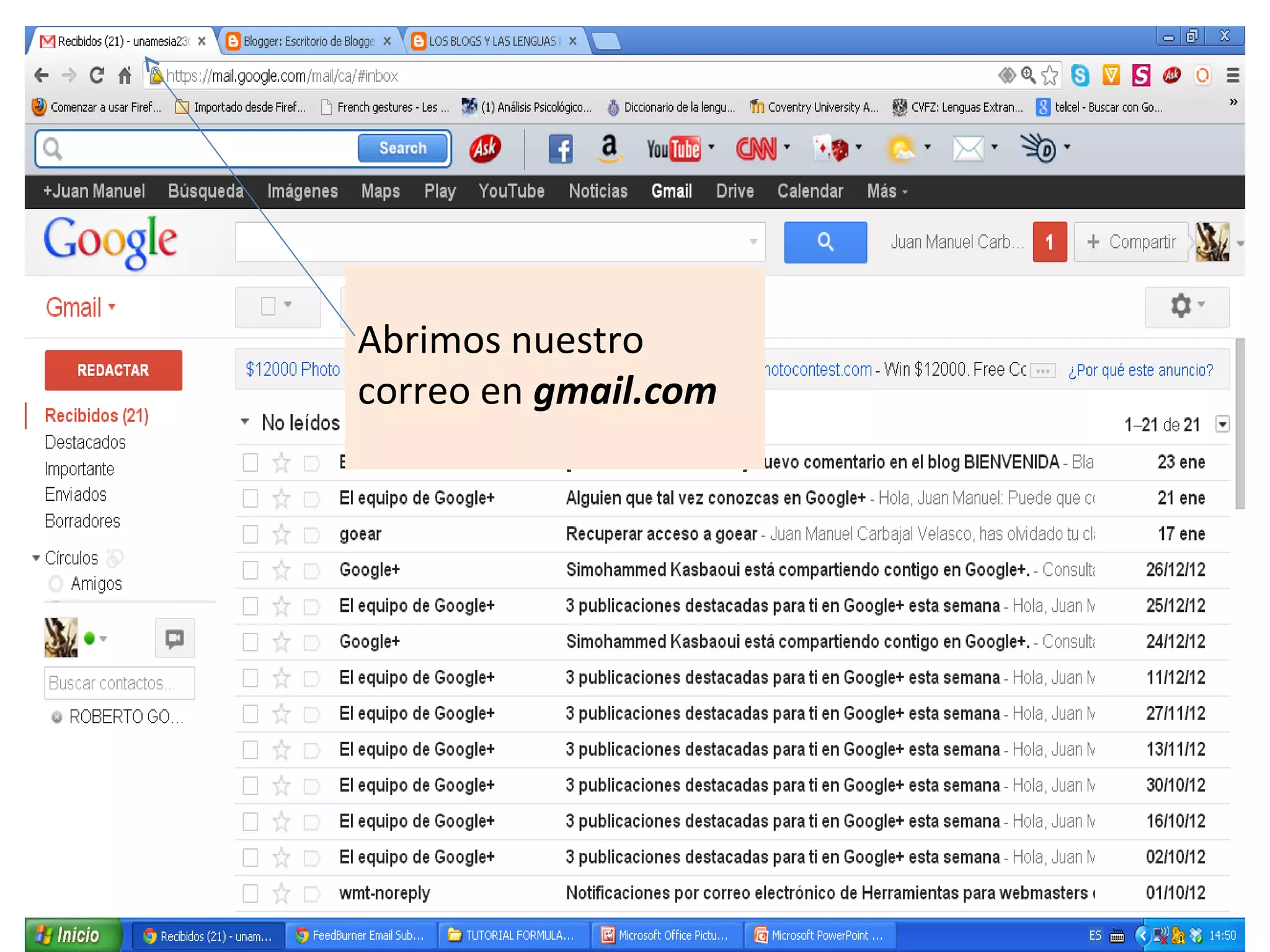Click the browser home icon

pos(125,76)
